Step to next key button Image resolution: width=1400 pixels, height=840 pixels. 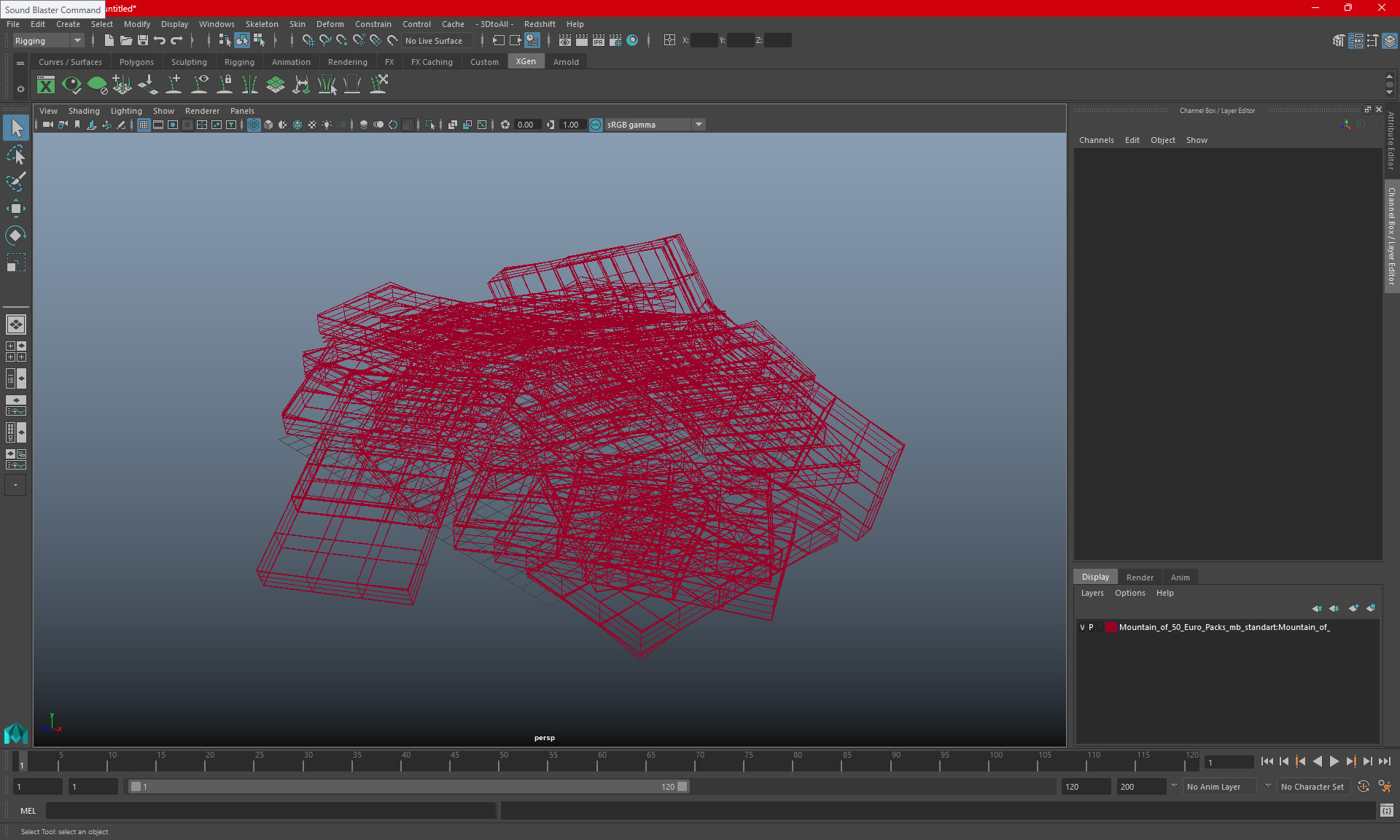(1350, 761)
